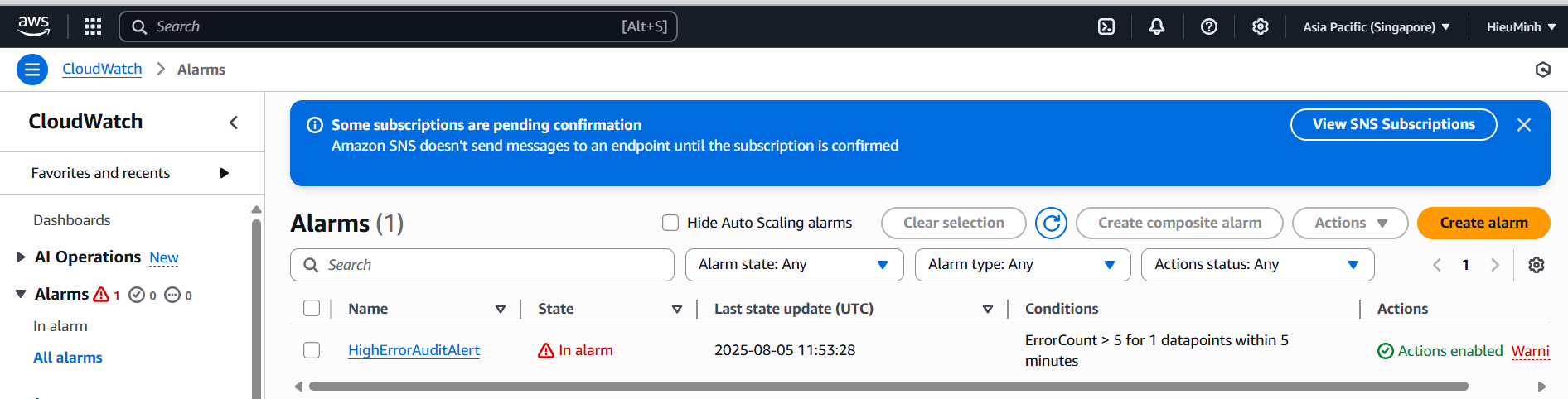Toggle the navigation hamburger menu
Screen dimensions: 1568x399
(x=32, y=70)
